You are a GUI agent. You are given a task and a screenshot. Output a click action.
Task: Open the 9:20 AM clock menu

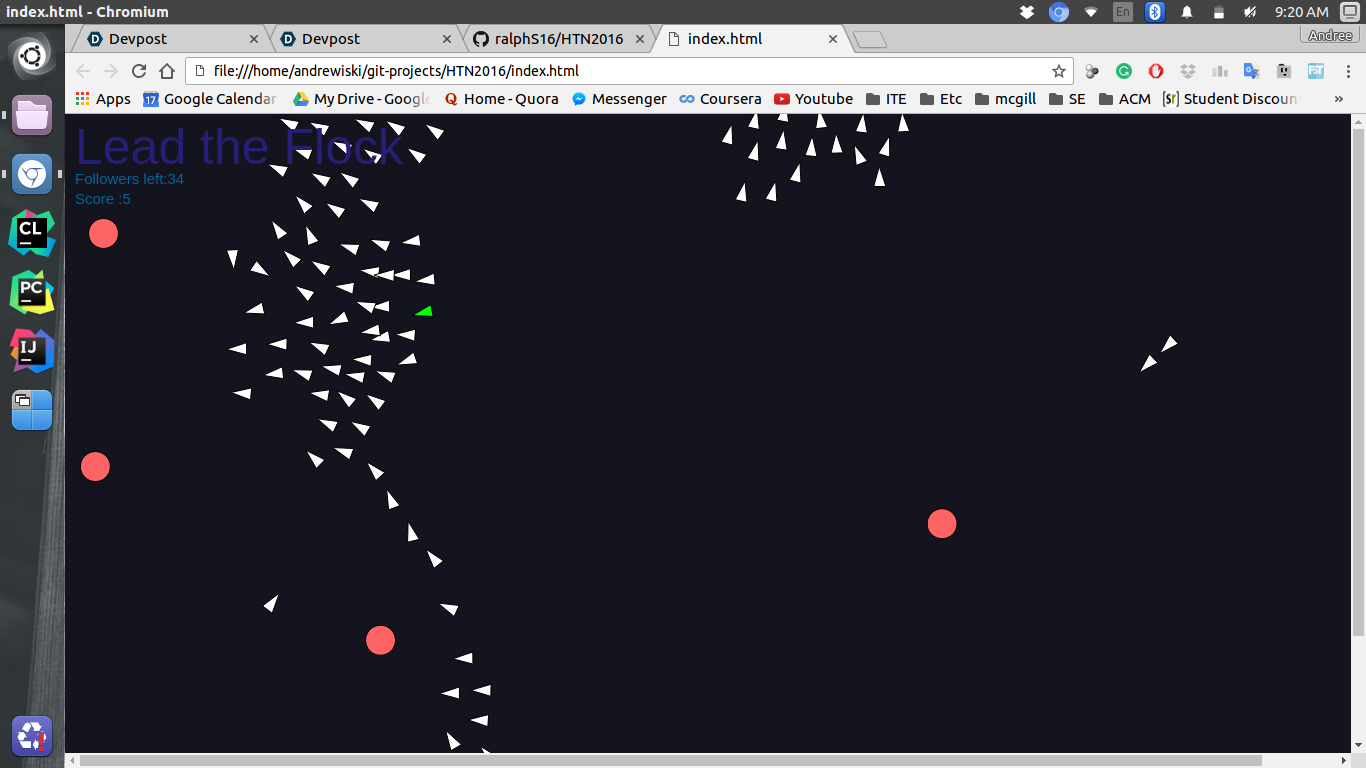tap(1302, 12)
